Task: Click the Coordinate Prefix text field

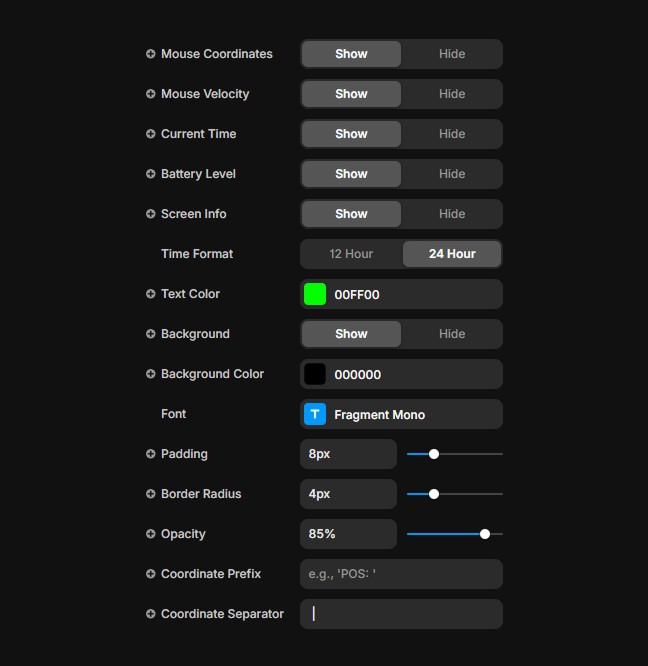Action: tap(401, 574)
